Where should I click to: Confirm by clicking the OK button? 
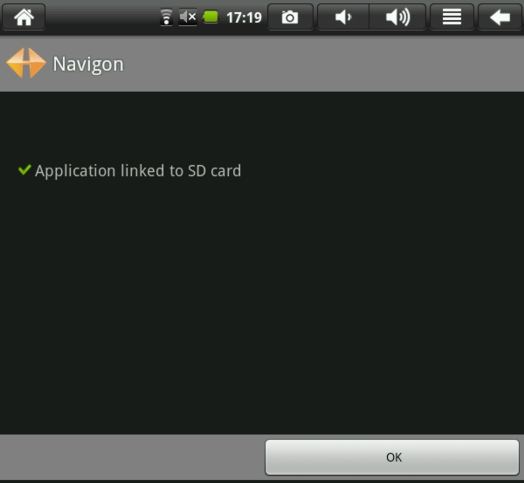pos(392,457)
